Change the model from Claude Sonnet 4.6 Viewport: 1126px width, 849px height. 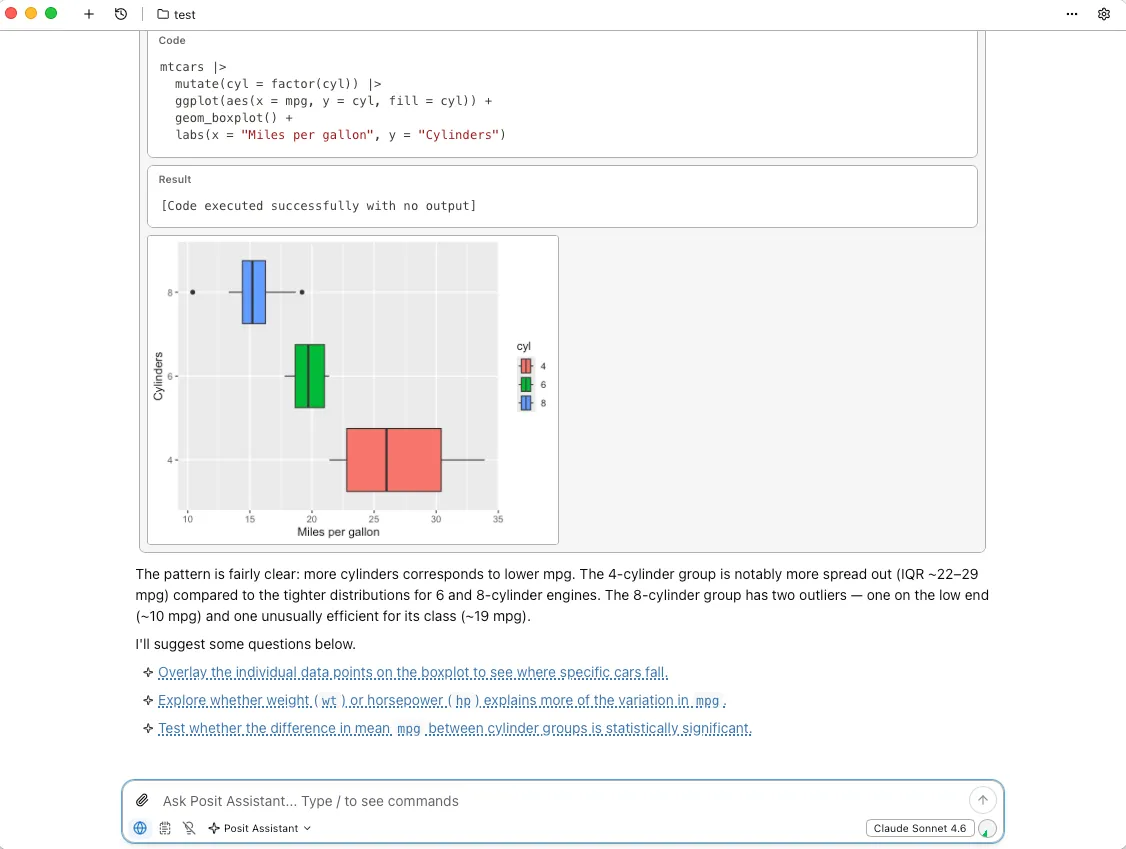919,828
